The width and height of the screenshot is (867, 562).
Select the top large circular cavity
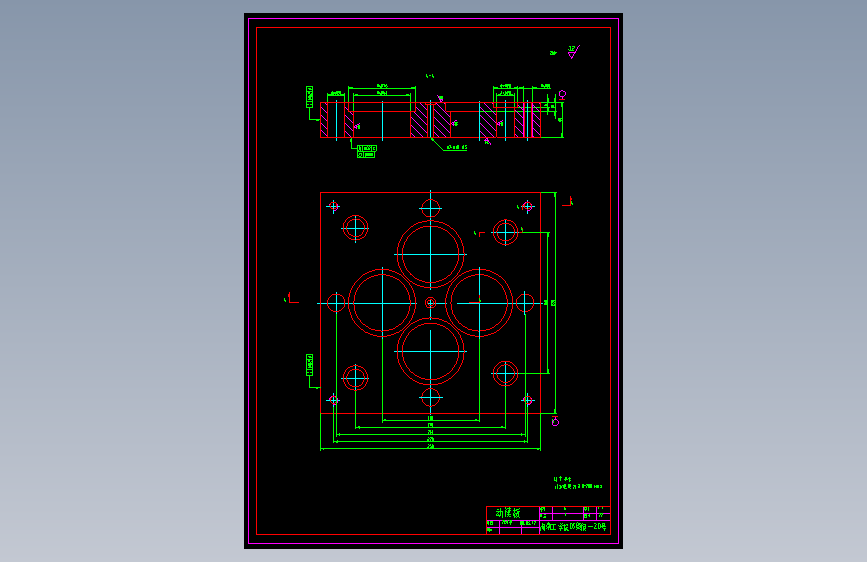[430, 254]
